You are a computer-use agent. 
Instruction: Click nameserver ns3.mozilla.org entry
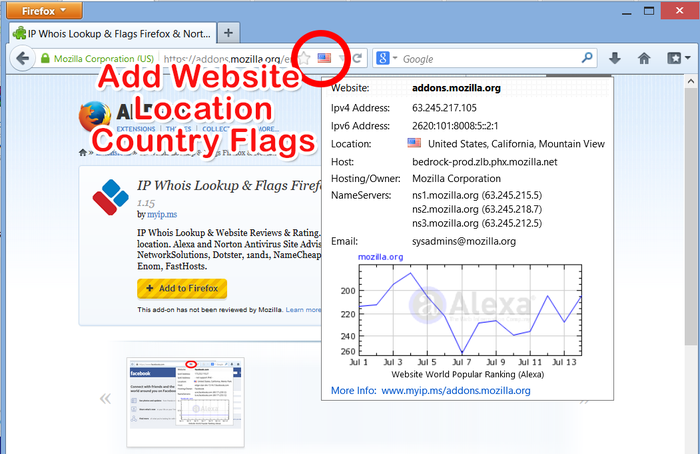[x=477, y=223]
